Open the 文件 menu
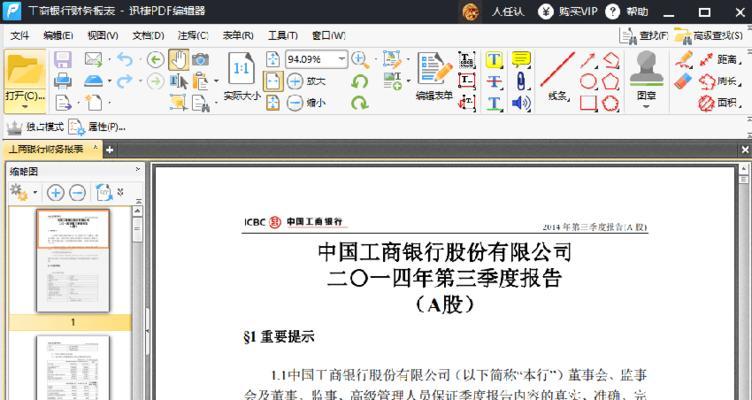The image size is (752, 400). point(20,35)
